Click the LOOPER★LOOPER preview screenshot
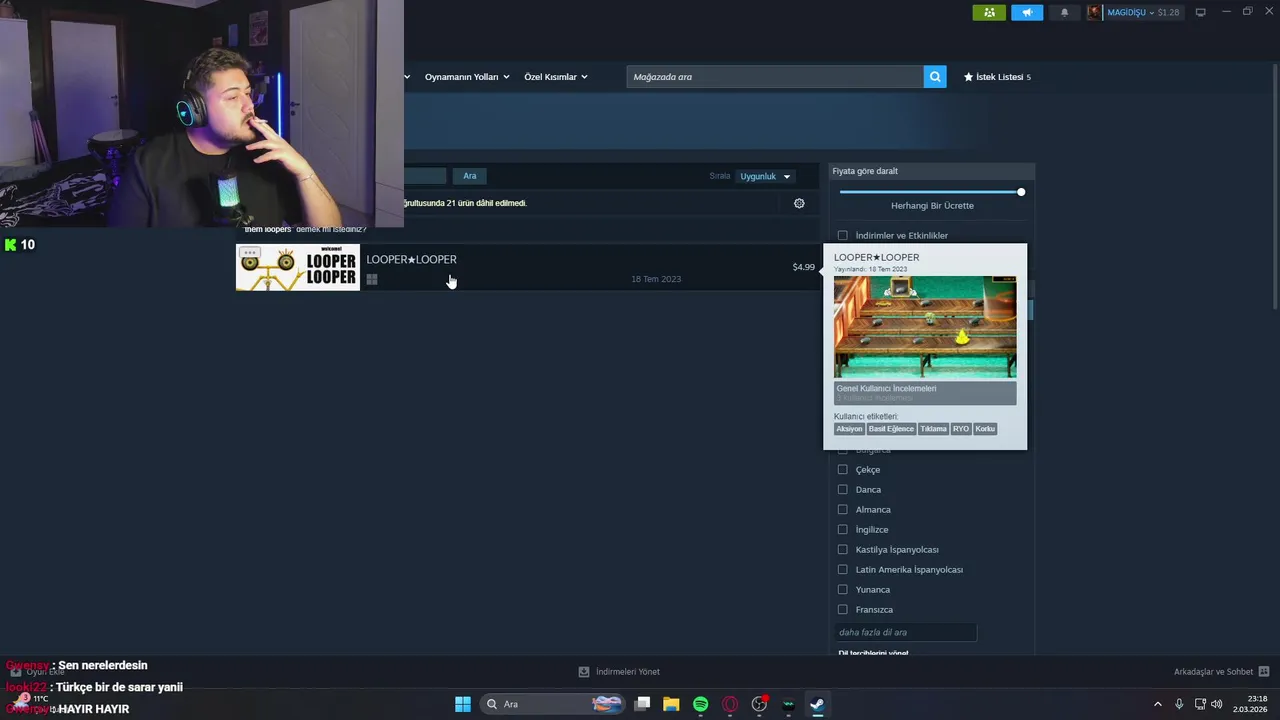 925,327
